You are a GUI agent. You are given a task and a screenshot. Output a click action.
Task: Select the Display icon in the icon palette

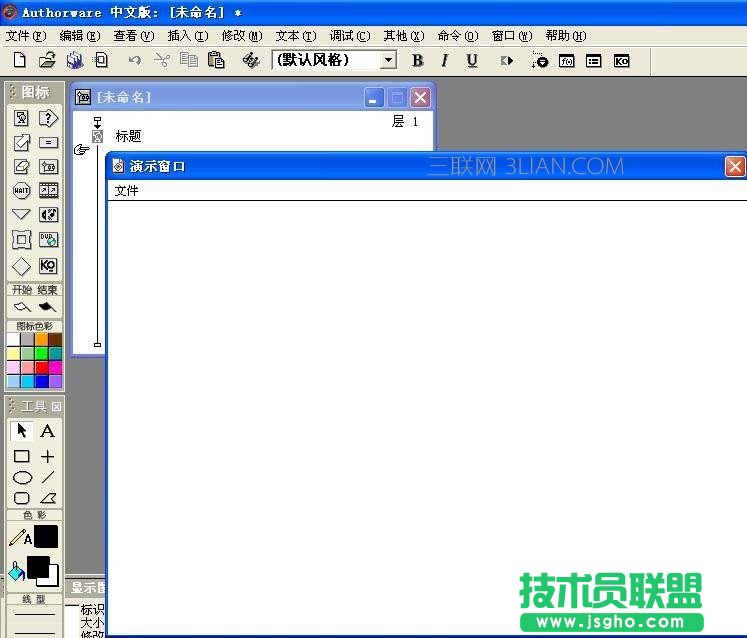point(21,118)
